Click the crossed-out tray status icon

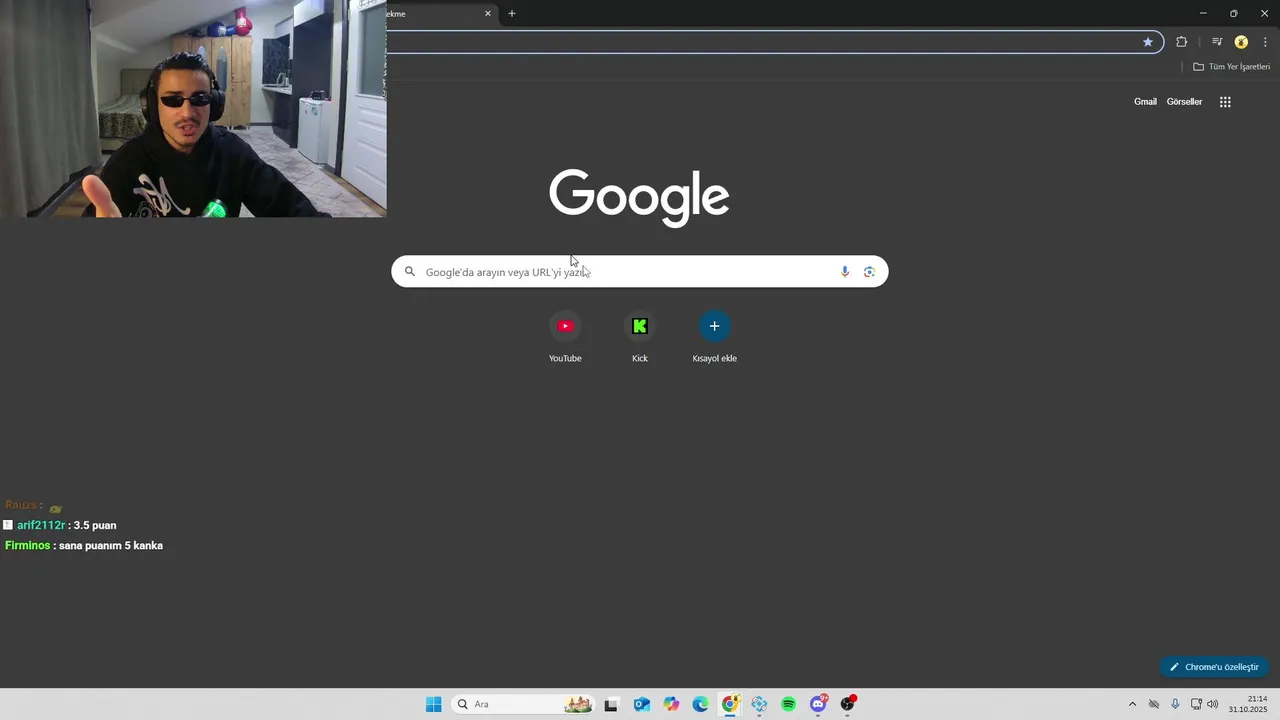1154,704
